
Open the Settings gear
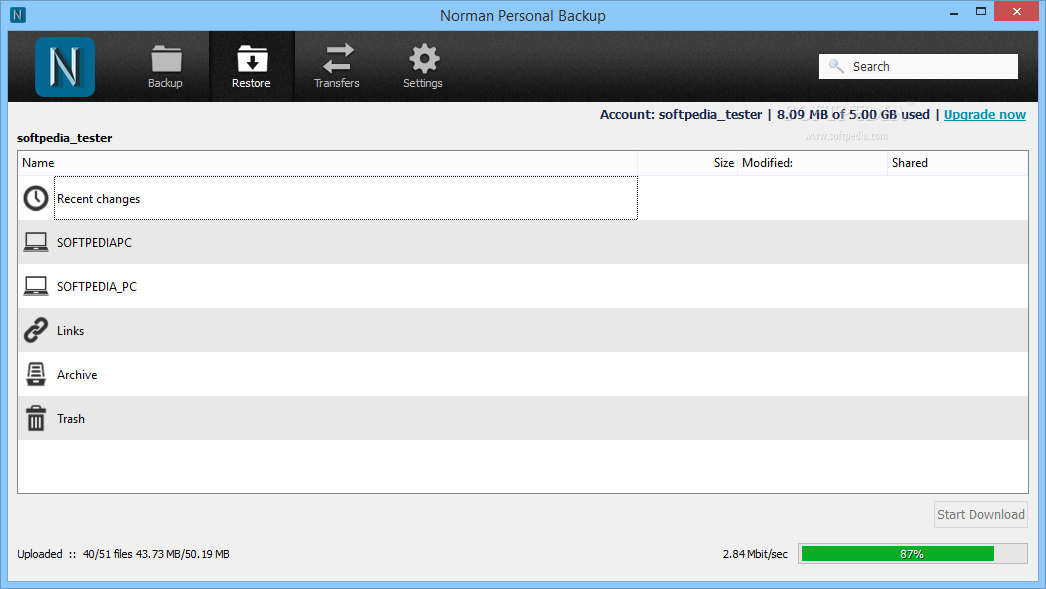[x=423, y=67]
